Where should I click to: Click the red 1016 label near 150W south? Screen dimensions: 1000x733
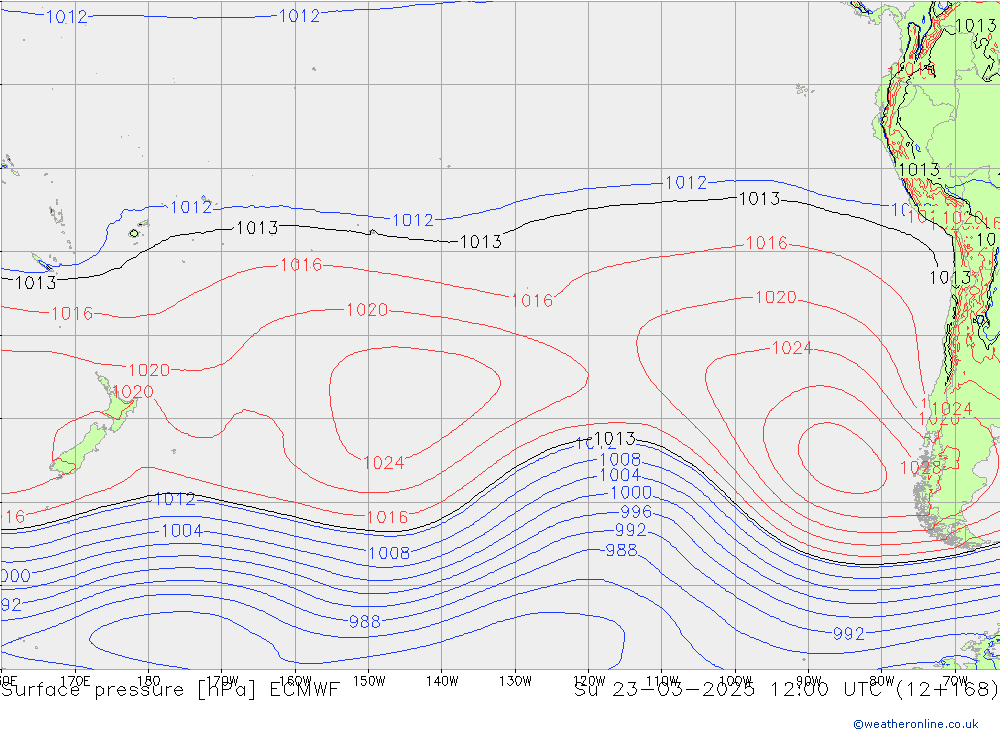[387, 517]
